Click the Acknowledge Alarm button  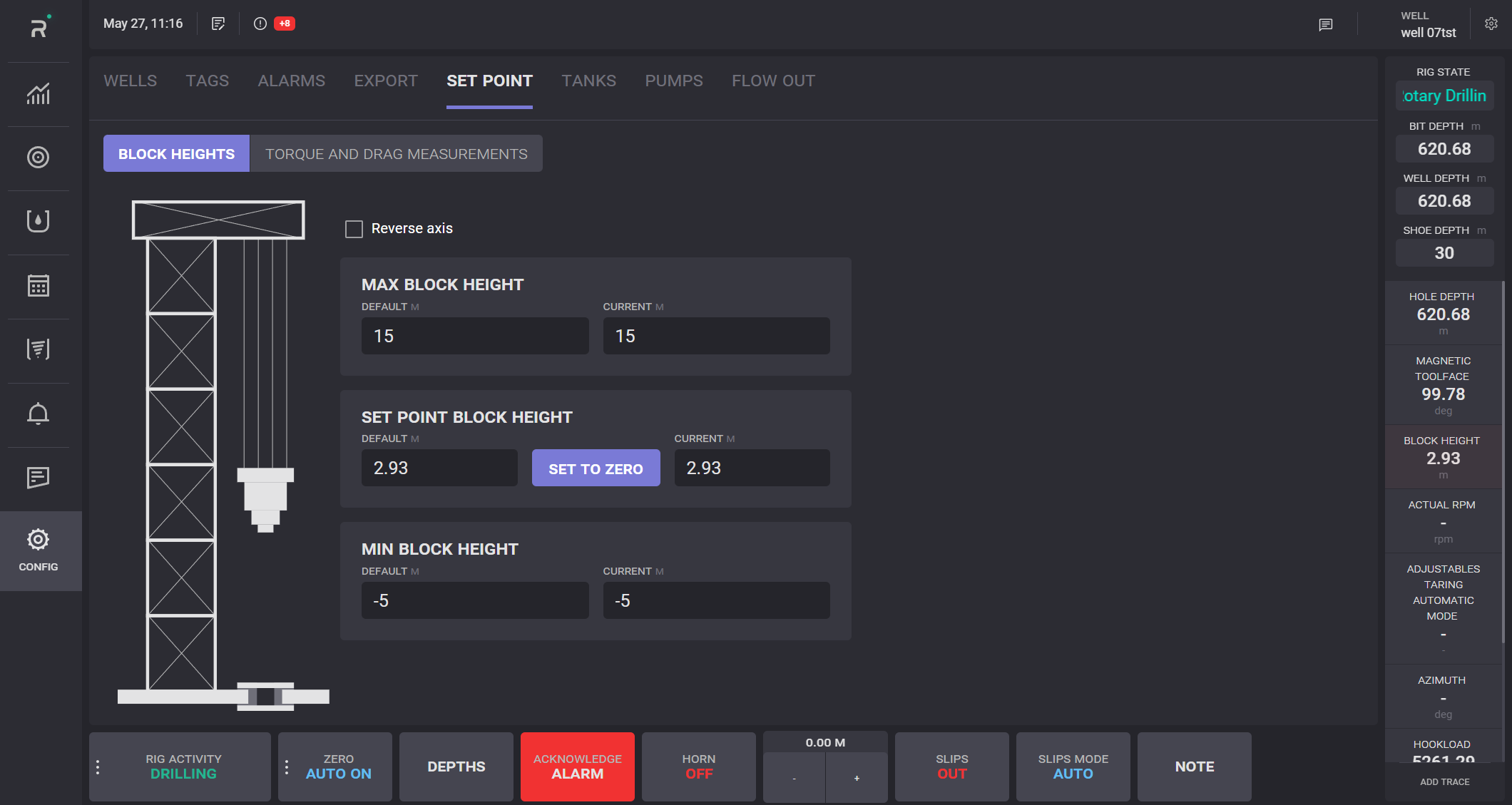[x=577, y=766]
